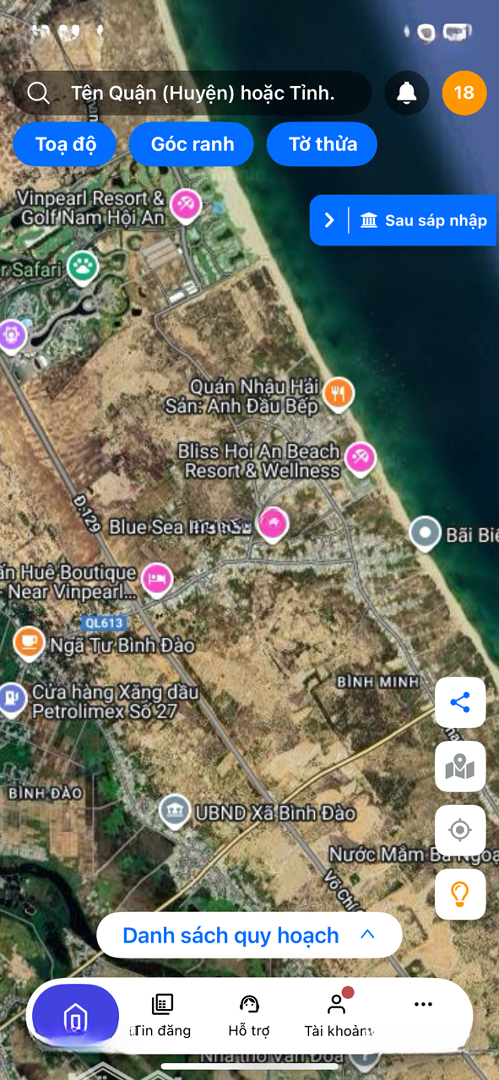Open the orange 18 counter badge
499x1080 pixels.
464,92
